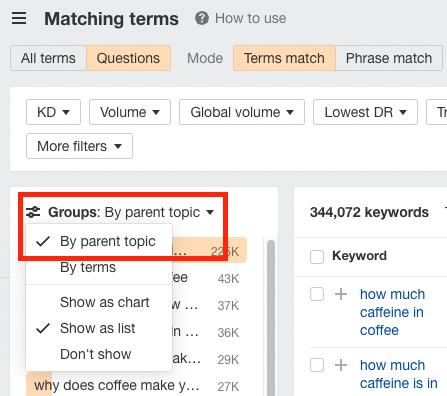Expand the More filters dropdown
Image resolution: width=447 pixels, height=396 pixels.
[79, 146]
